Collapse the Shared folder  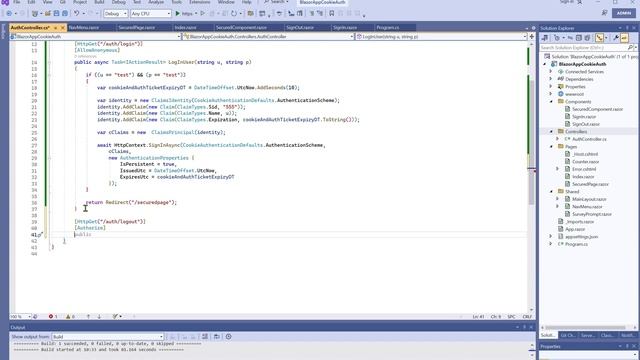(551, 191)
